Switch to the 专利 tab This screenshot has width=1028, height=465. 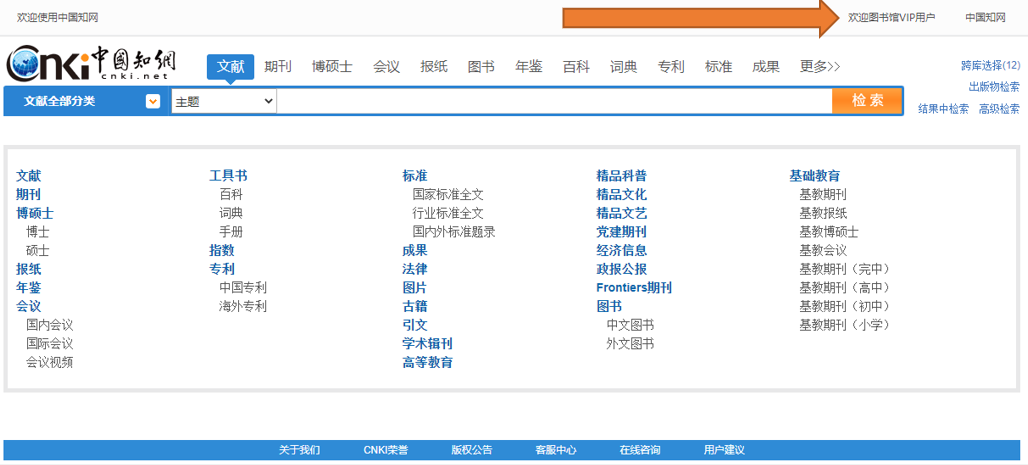[x=671, y=66]
